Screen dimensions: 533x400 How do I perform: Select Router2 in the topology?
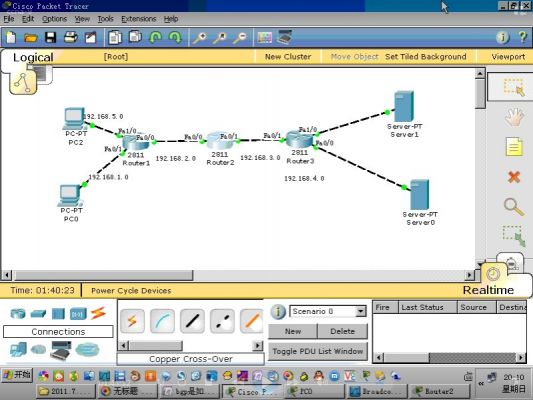click(x=220, y=141)
